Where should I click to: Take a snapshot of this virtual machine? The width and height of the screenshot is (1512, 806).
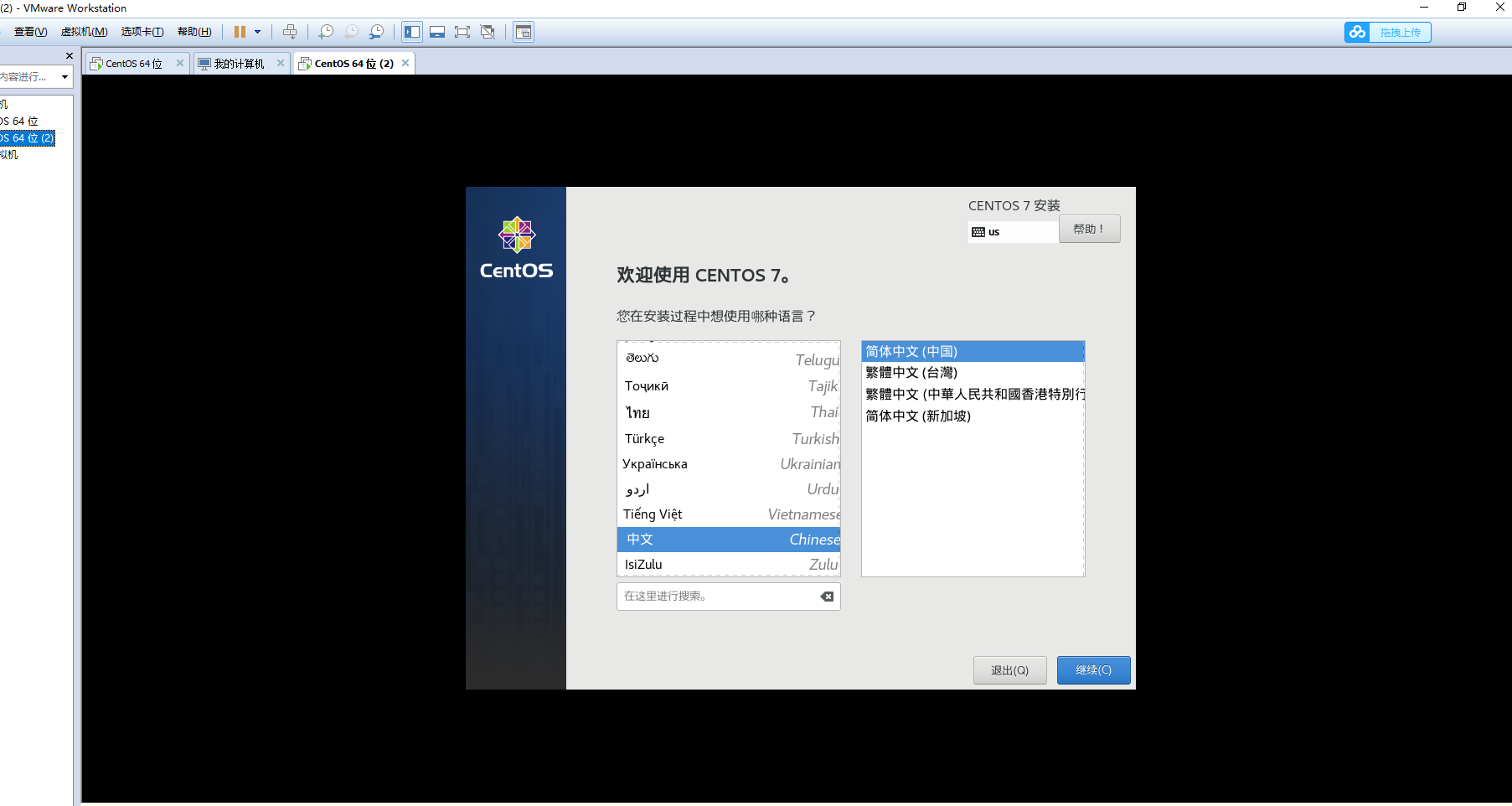pyautogui.click(x=326, y=32)
